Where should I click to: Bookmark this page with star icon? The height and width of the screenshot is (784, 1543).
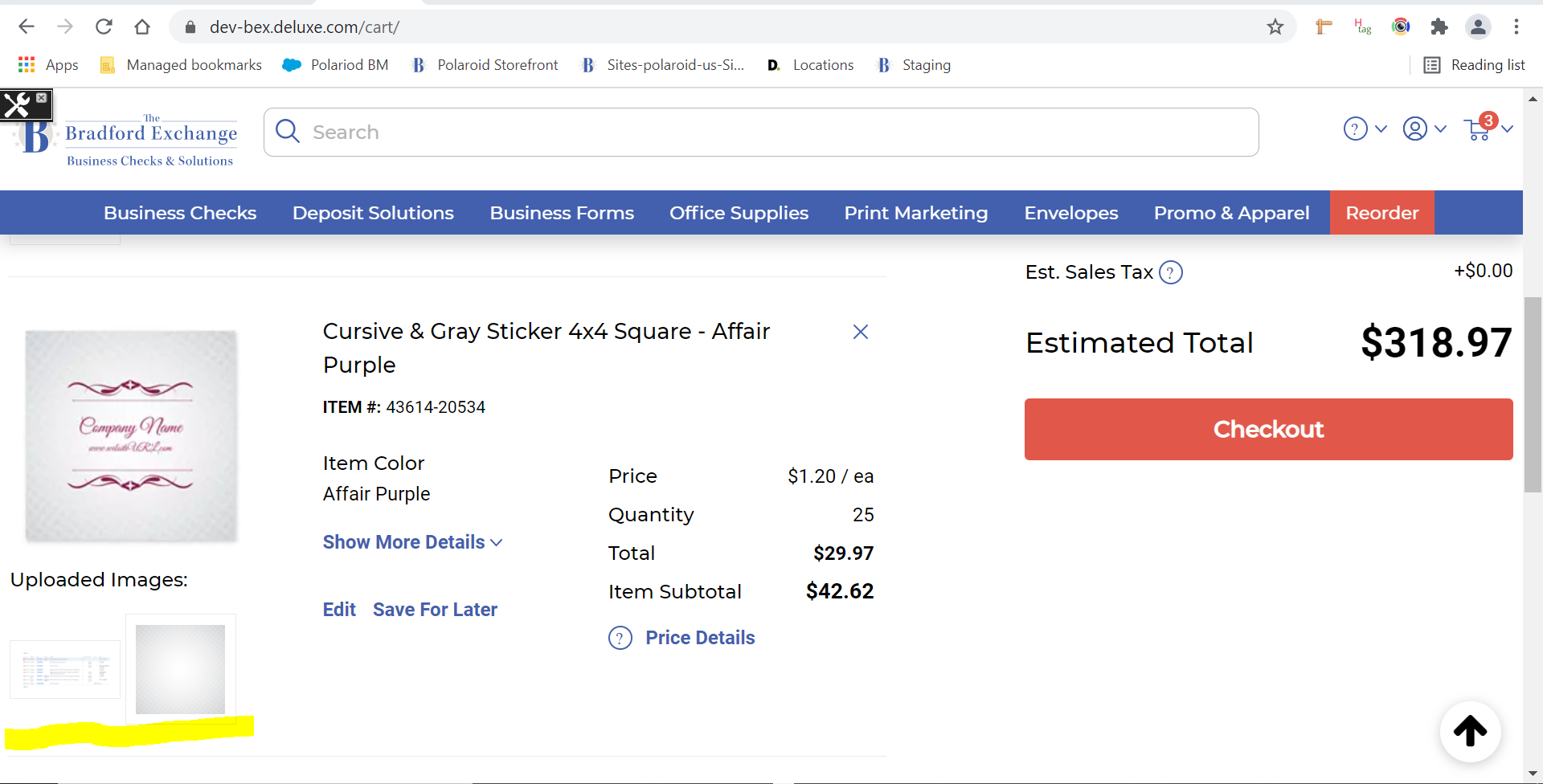point(1275,27)
